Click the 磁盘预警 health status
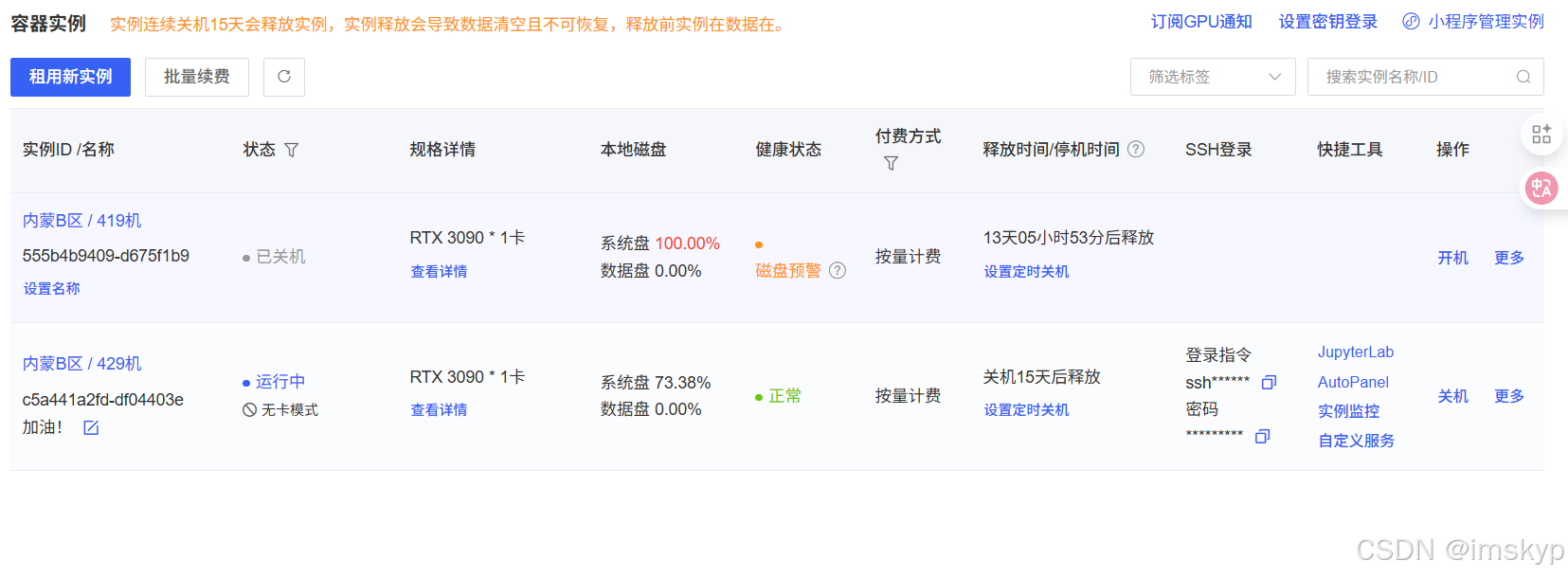The width and height of the screenshot is (1568, 578). pyautogui.click(x=788, y=271)
